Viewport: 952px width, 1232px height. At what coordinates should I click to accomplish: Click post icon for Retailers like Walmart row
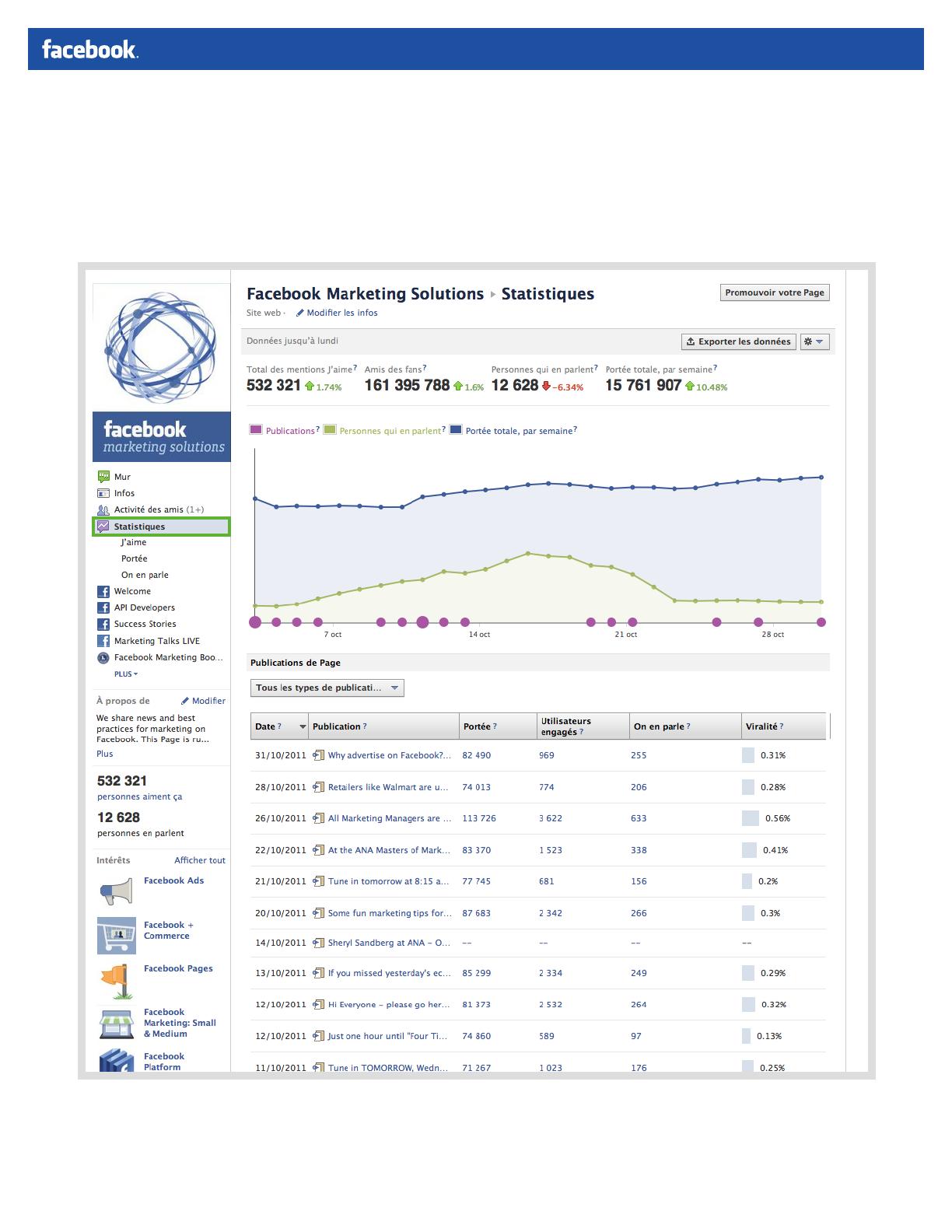318,787
